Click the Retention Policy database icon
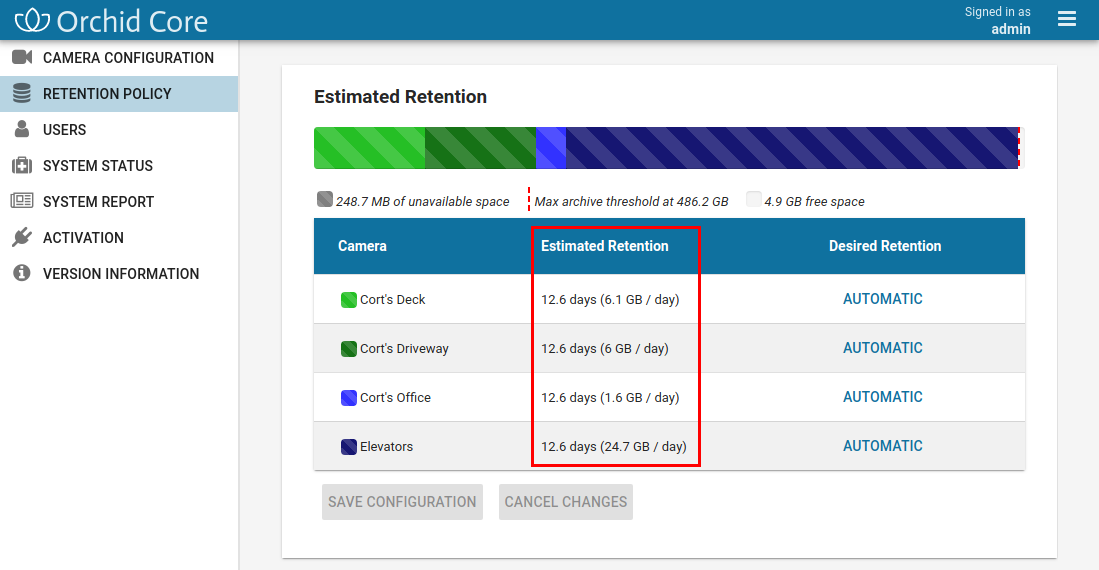 point(22,93)
